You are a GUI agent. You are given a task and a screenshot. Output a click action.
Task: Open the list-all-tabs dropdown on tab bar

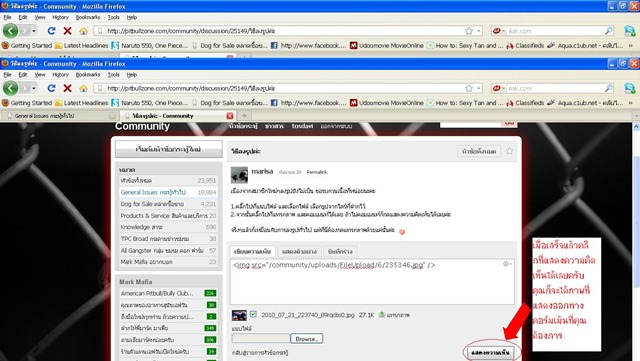636,116
